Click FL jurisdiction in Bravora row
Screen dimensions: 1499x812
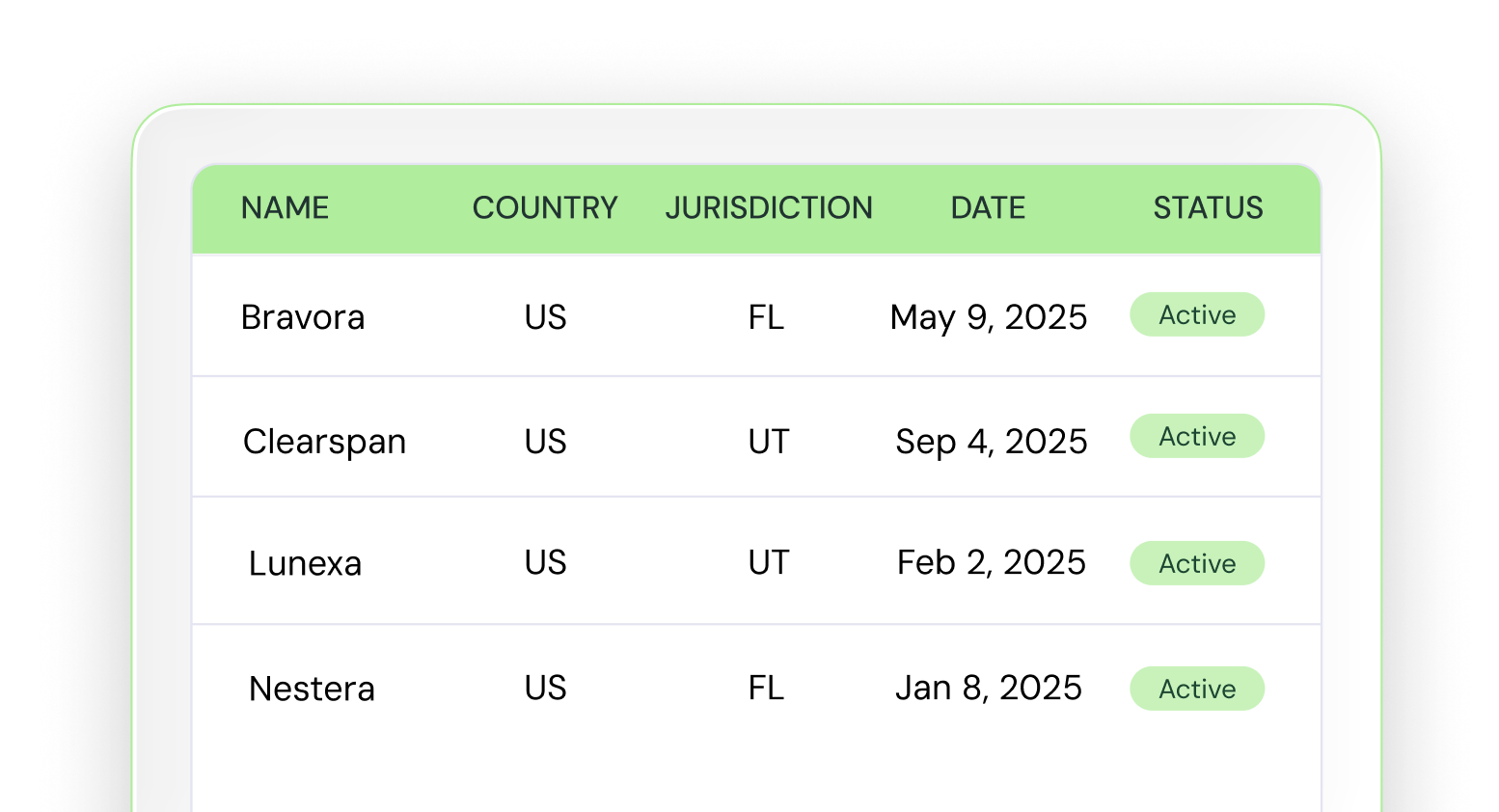pos(766,317)
